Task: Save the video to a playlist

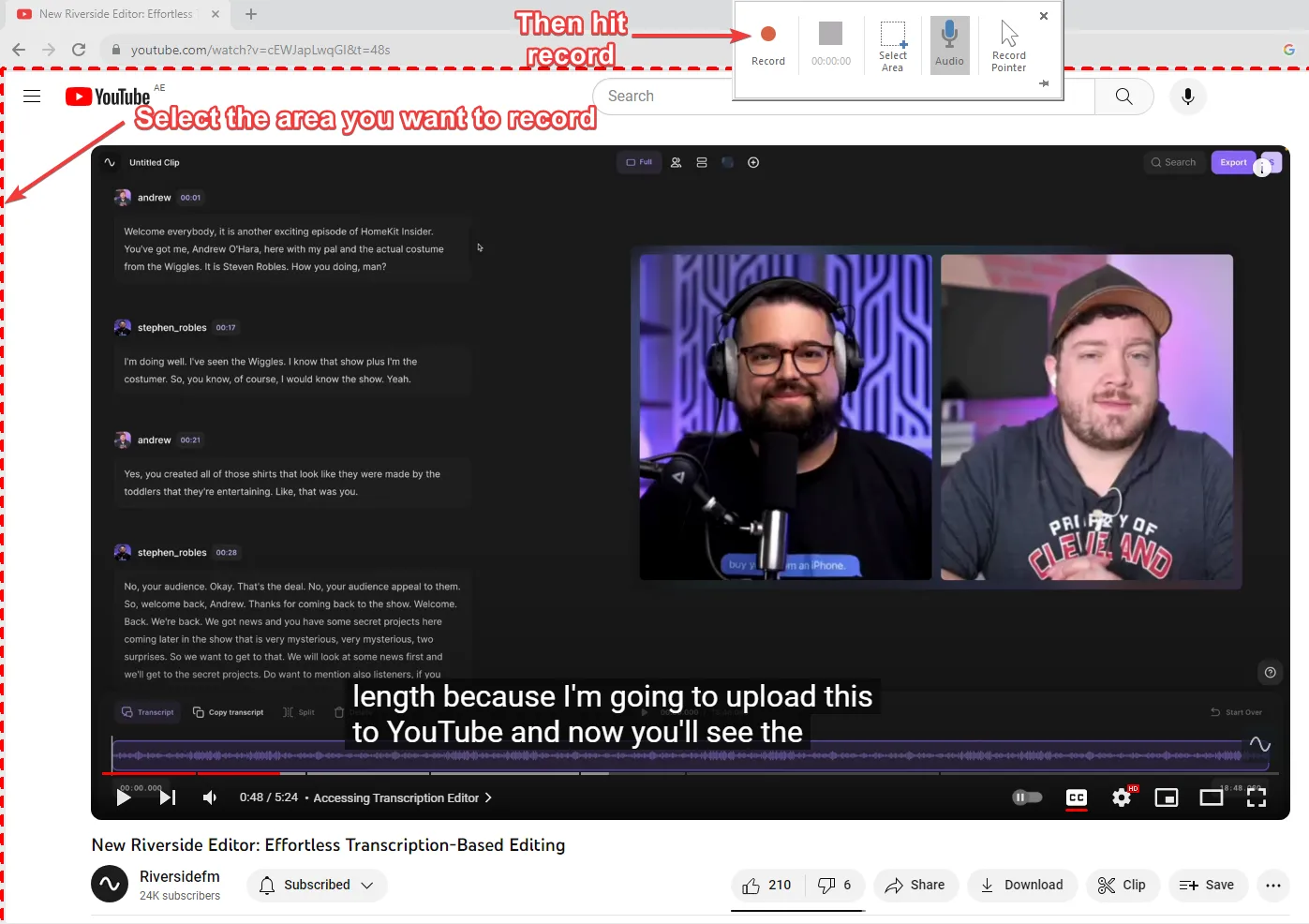Action: (x=1208, y=886)
